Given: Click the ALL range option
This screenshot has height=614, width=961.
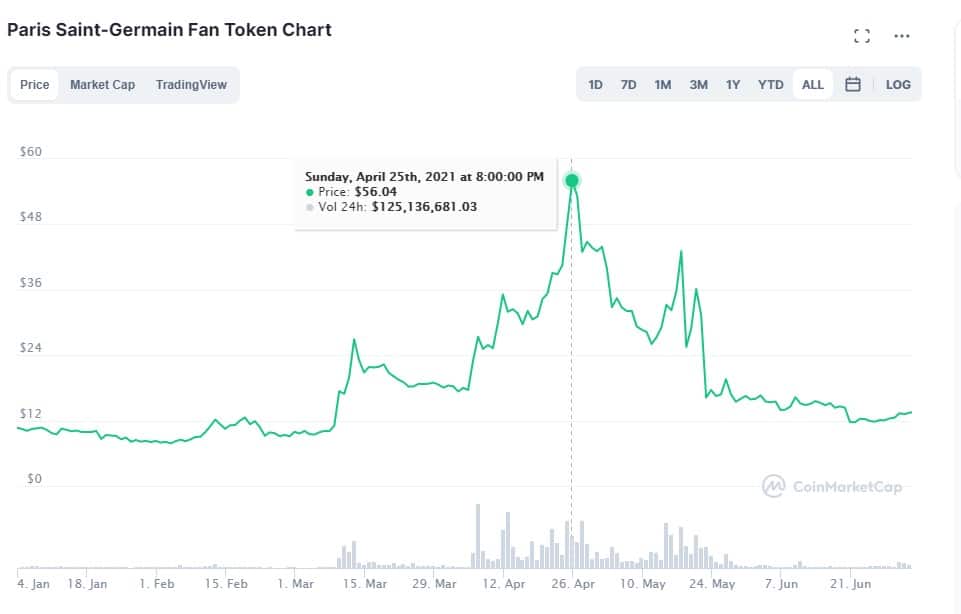Looking at the screenshot, I should point(811,85).
